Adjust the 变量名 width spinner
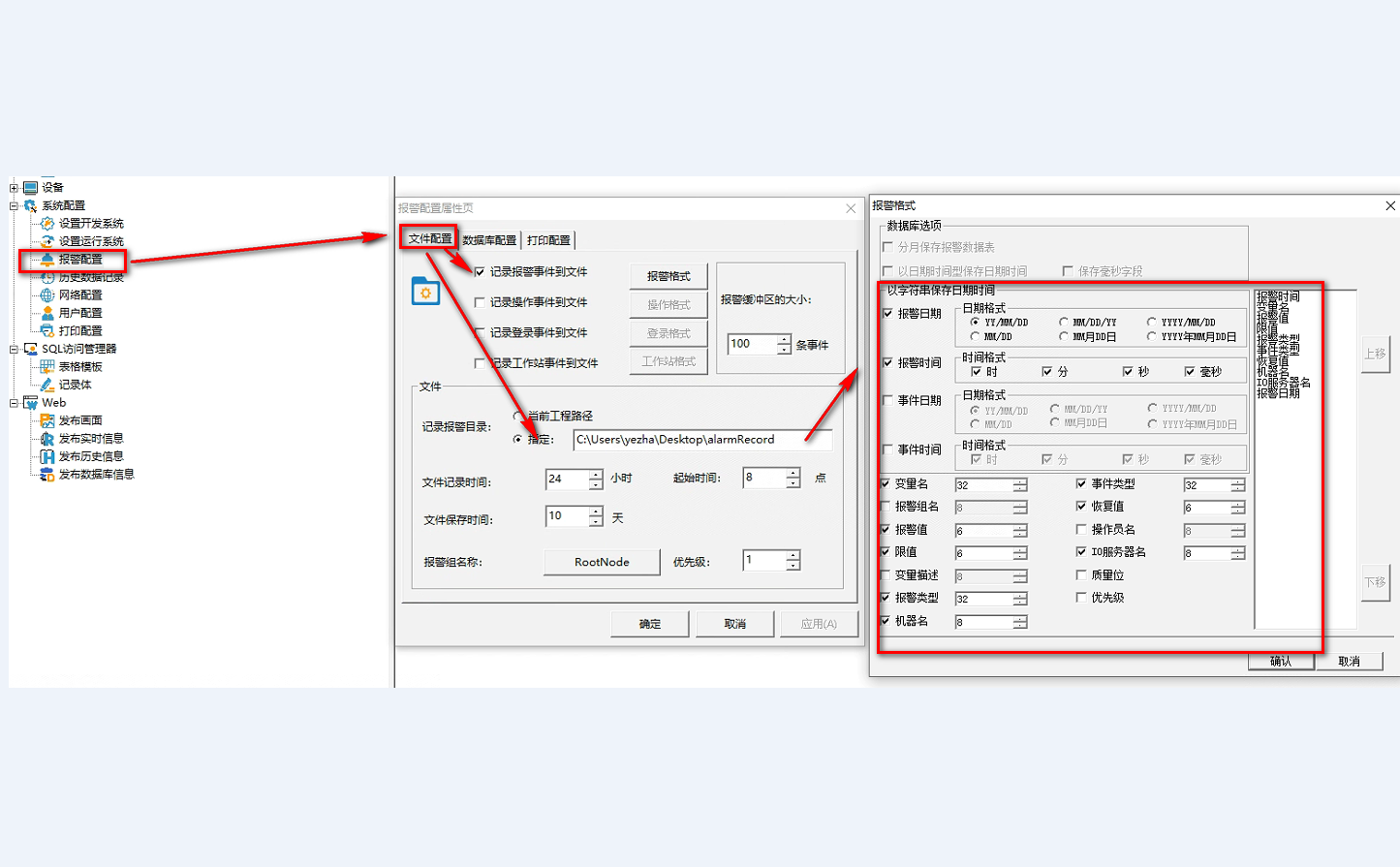Screen dimensions: 1400x867 [1020, 485]
